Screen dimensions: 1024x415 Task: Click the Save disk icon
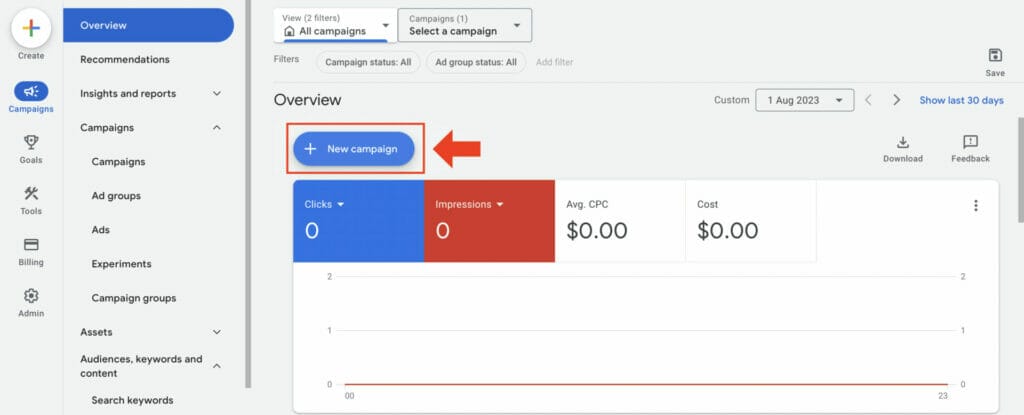click(995, 56)
